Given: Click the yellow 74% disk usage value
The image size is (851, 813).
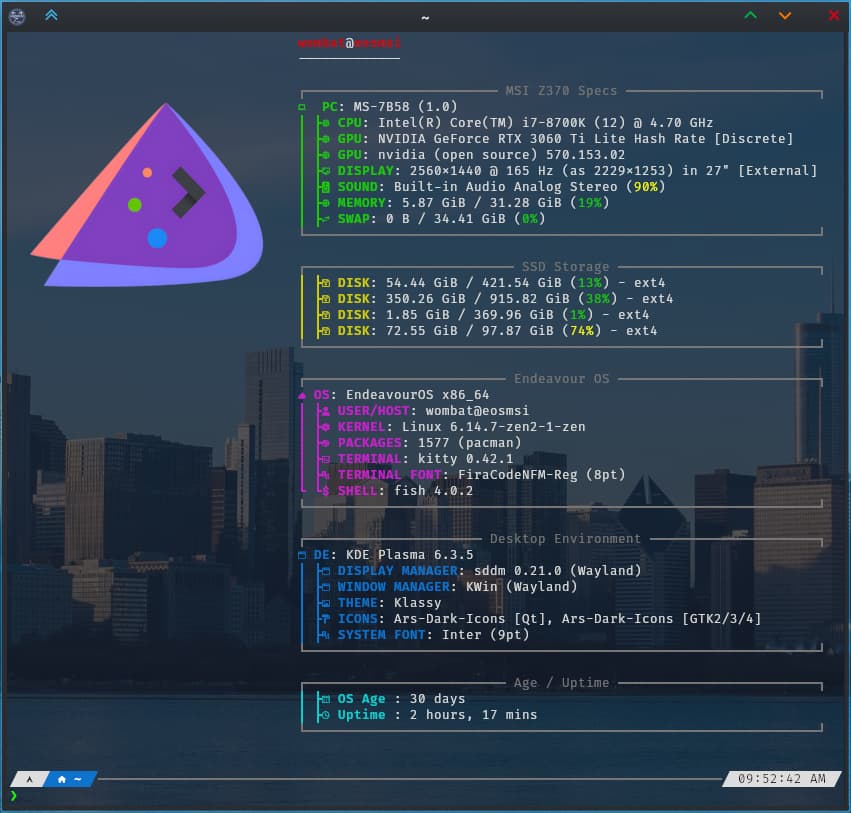Looking at the screenshot, I should coord(581,331).
